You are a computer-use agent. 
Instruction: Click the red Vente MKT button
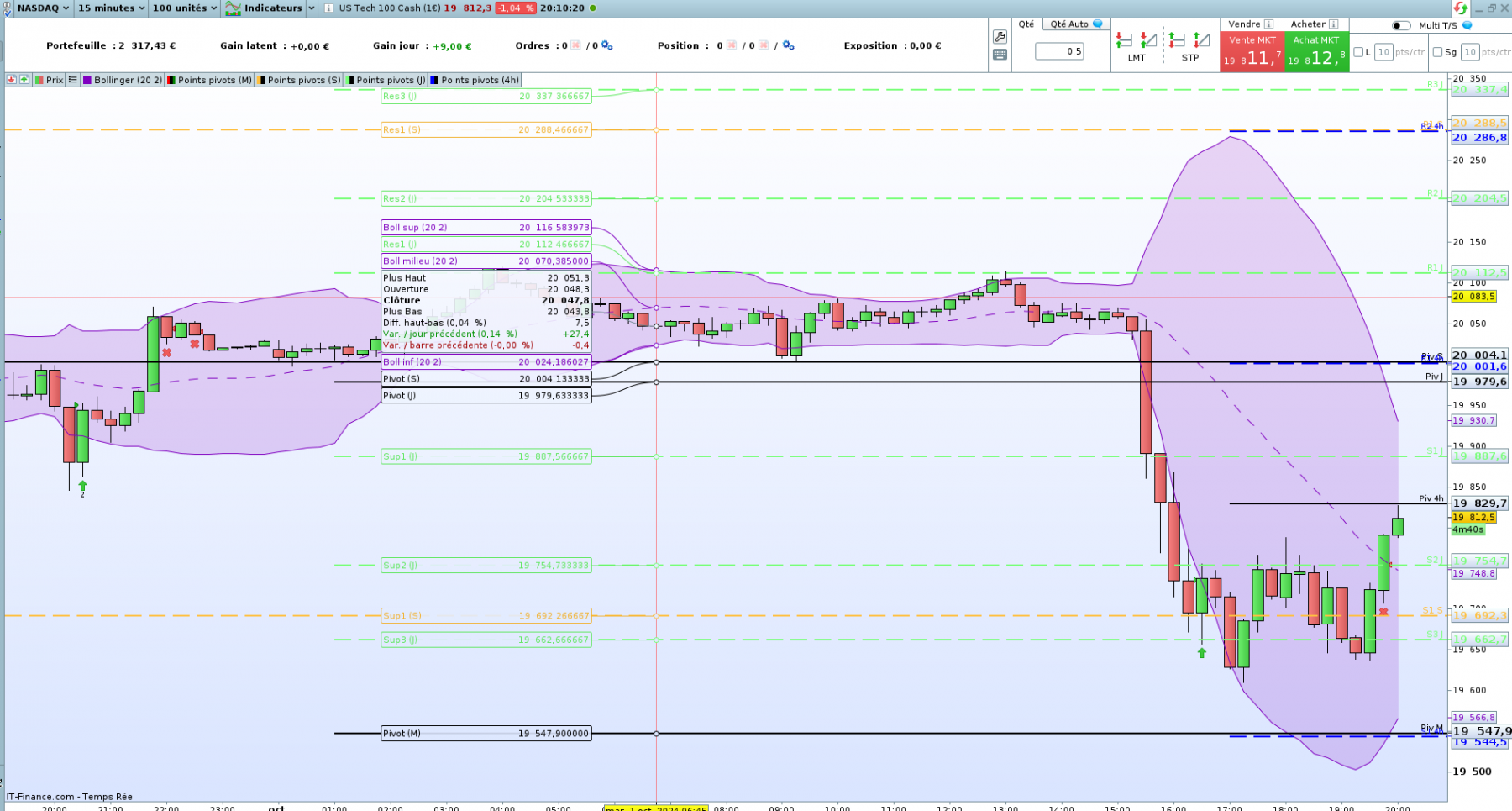point(1252,52)
